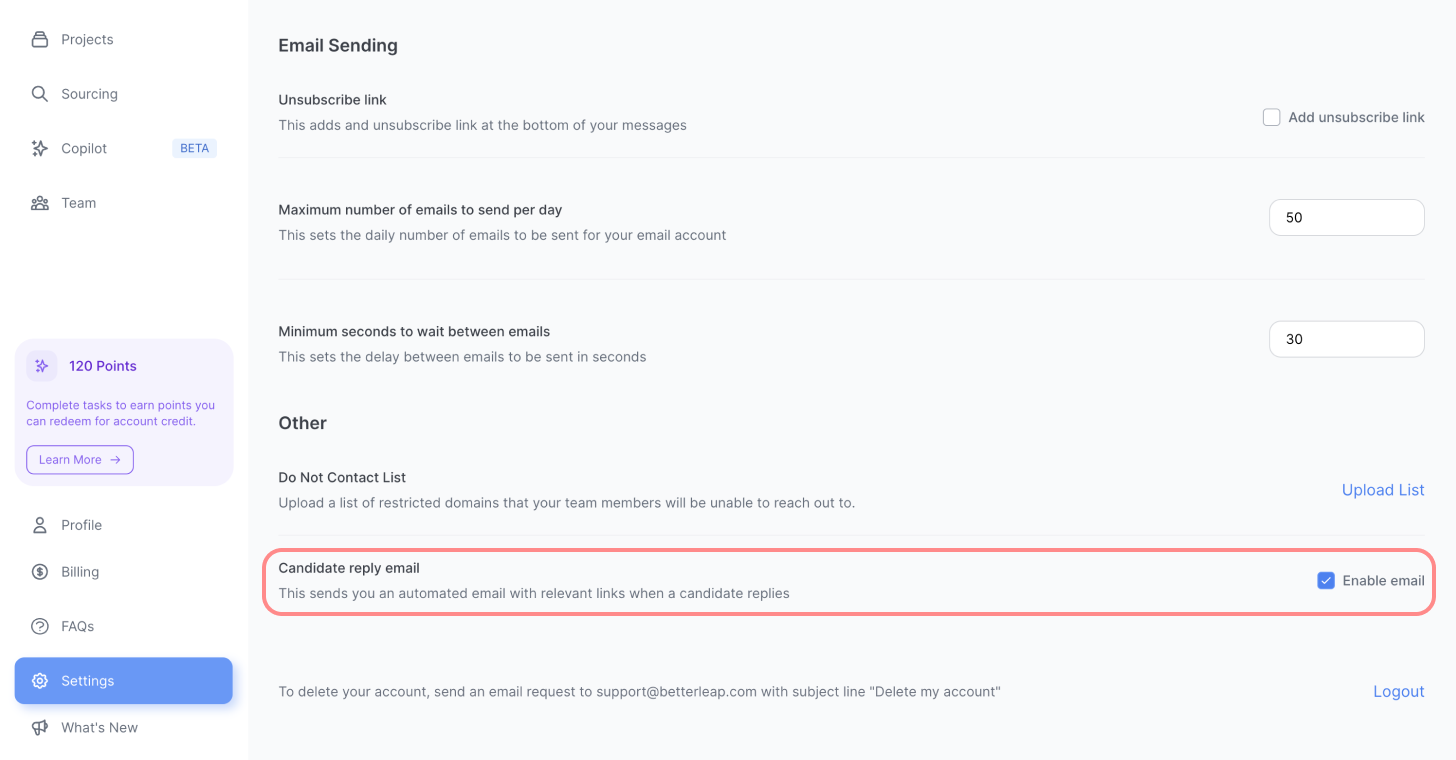Click the Upload List link

click(1383, 490)
